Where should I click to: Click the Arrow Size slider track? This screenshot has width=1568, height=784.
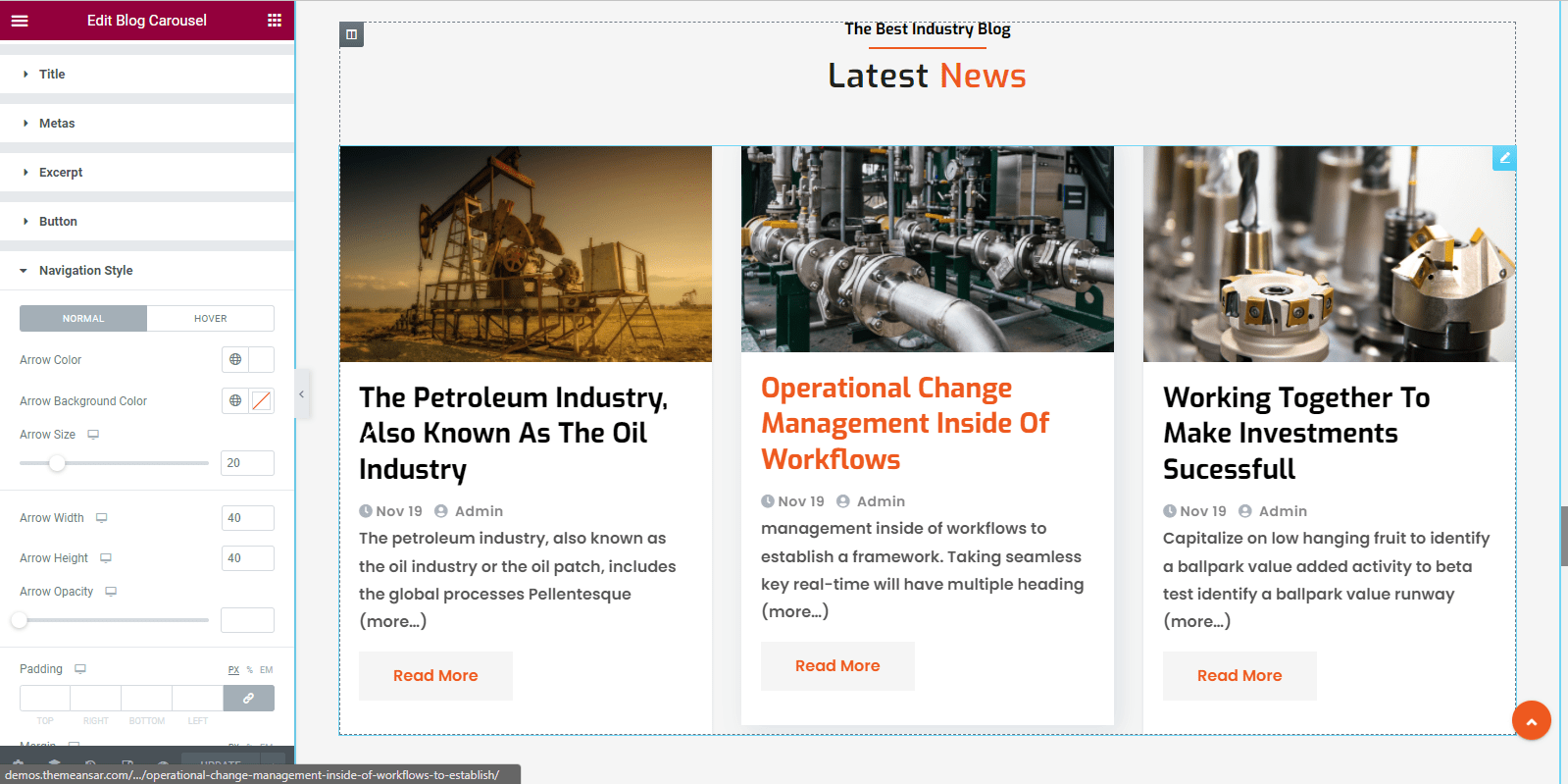[x=137, y=463]
